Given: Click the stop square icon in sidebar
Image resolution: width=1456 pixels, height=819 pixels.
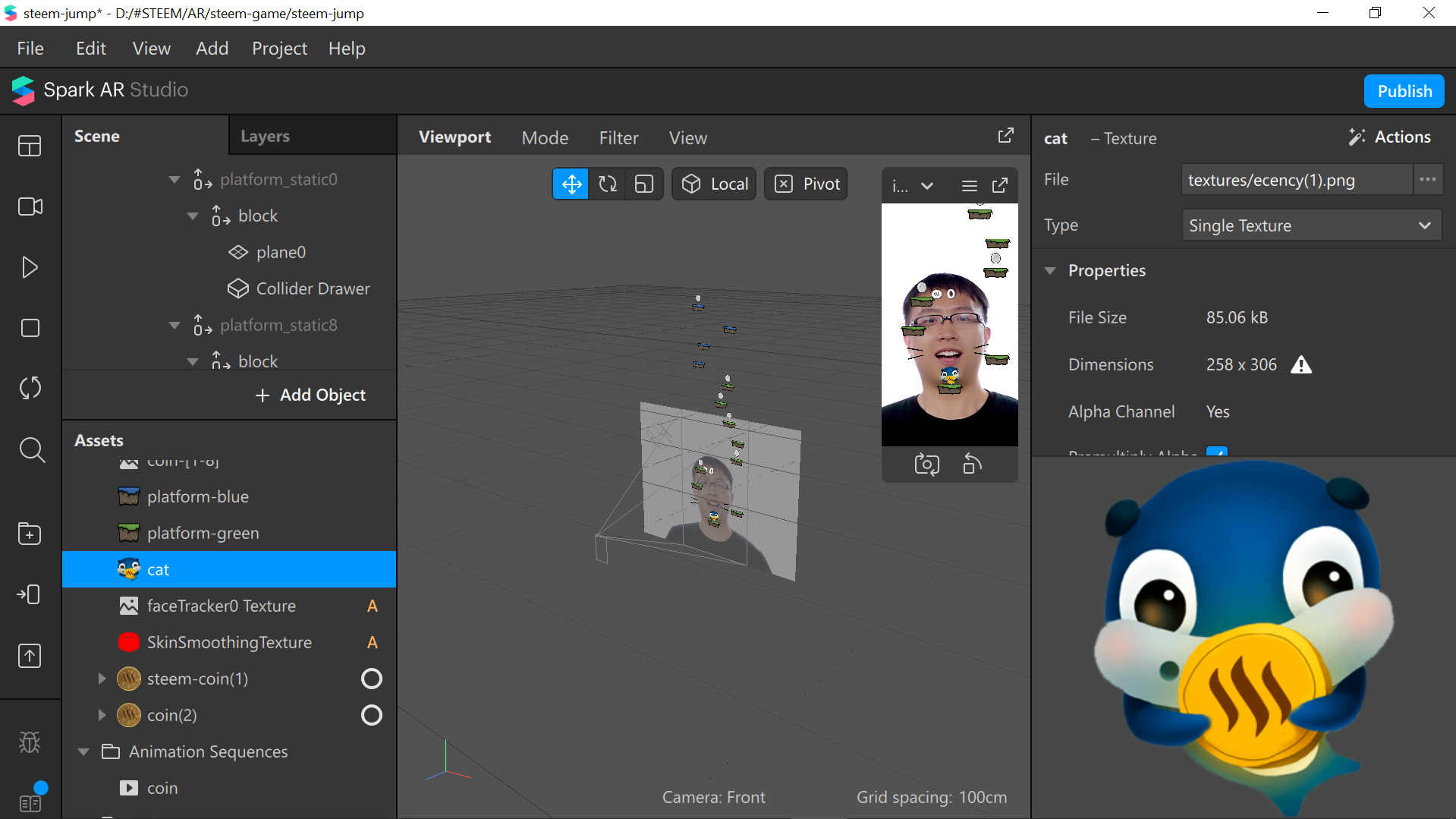Looking at the screenshot, I should (x=30, y=328).
